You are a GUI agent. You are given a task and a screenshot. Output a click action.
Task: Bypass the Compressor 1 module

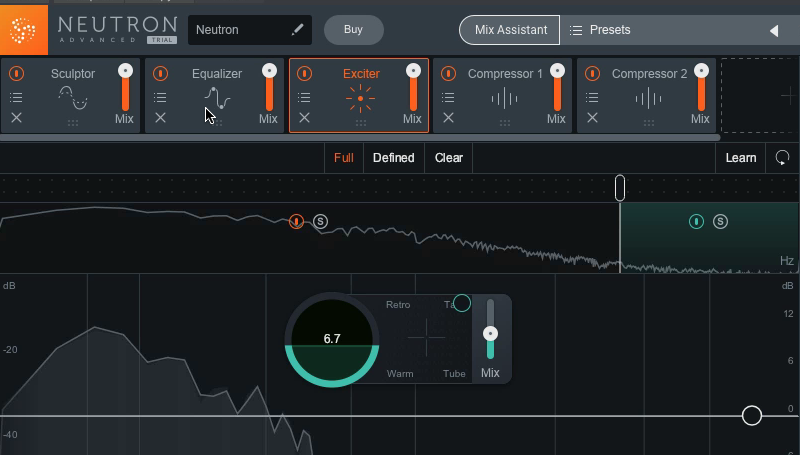(x=448, y=73)
